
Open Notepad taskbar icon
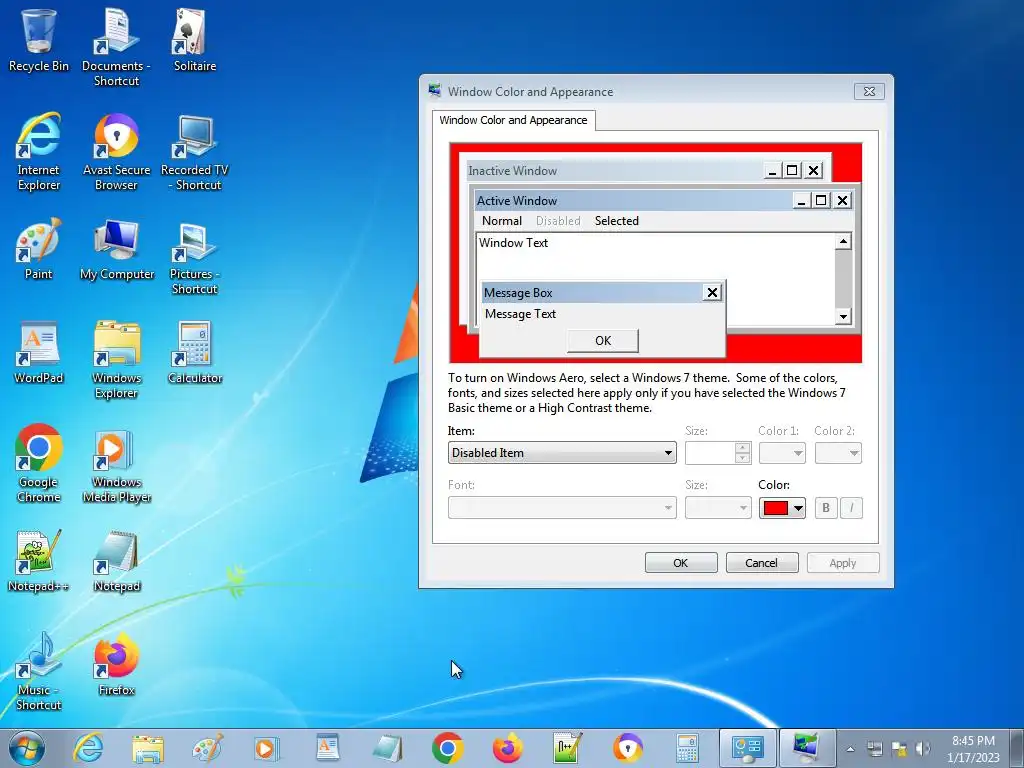387,748
